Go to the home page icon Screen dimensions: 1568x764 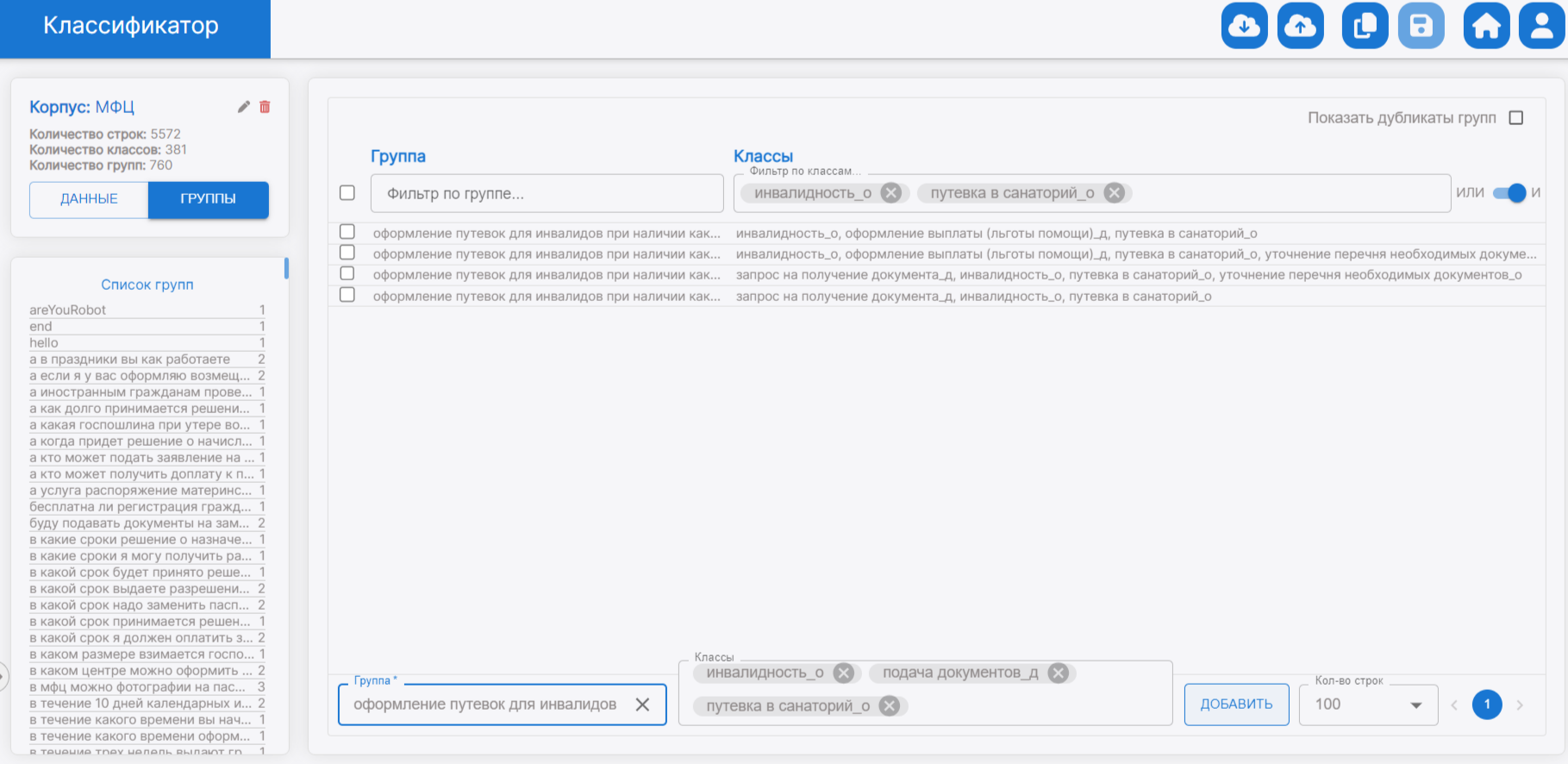coord(1486,26)
